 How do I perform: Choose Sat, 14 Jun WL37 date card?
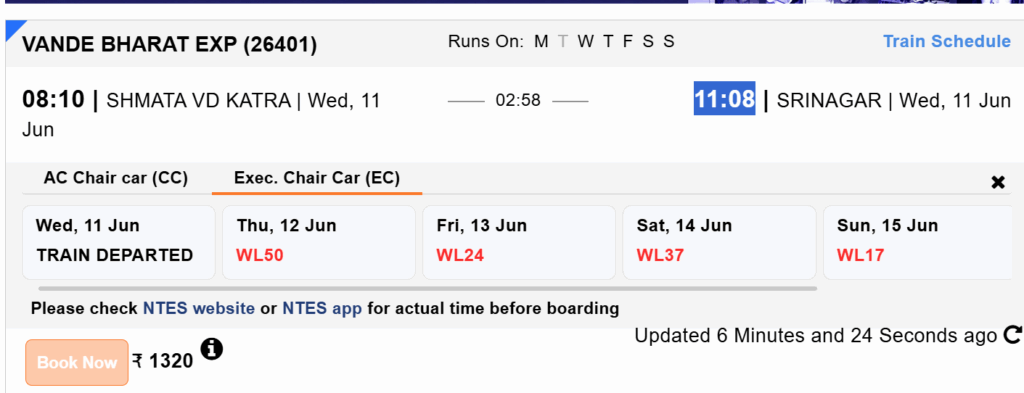tap(719, 242)
